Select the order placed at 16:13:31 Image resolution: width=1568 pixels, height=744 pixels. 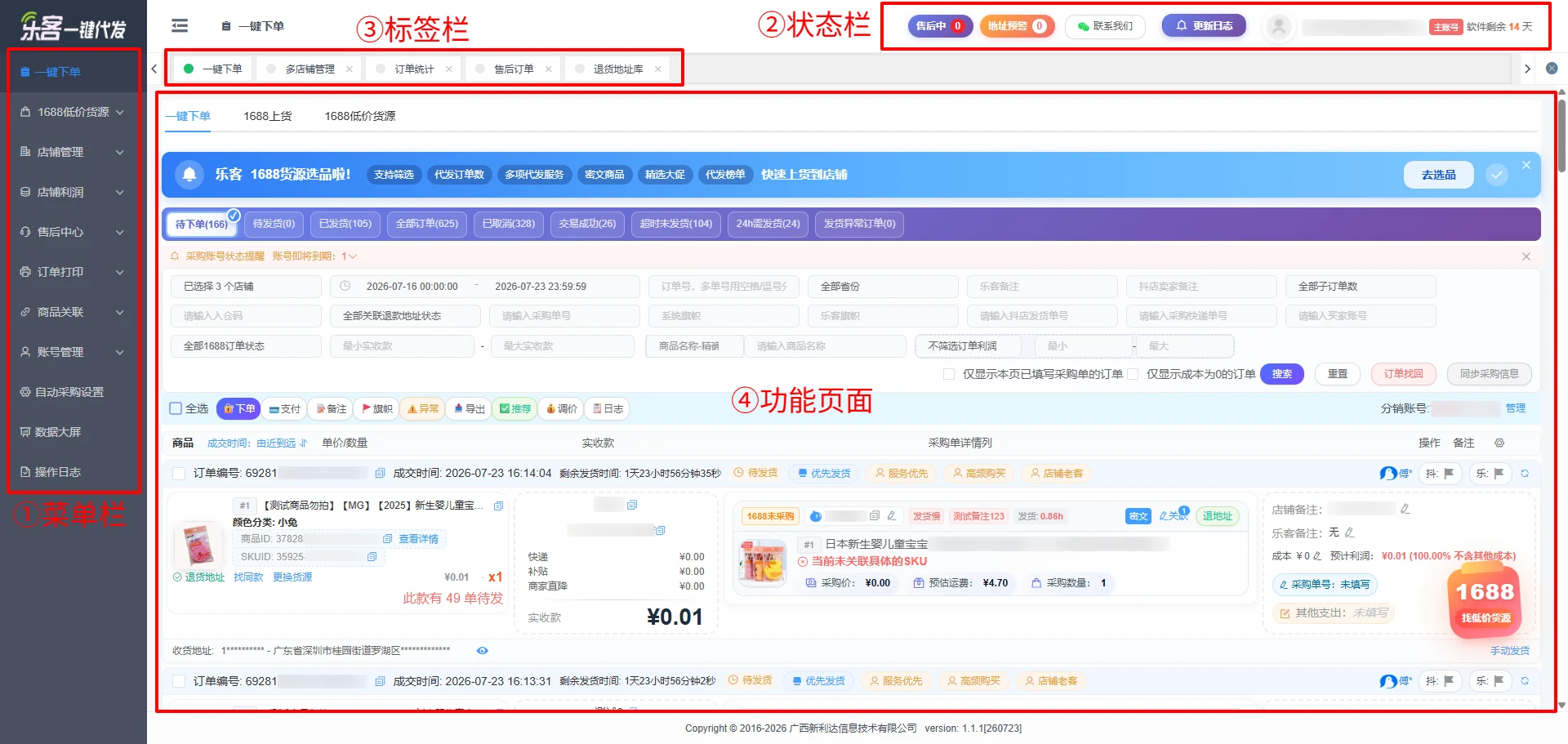click(x=179, y=681)
